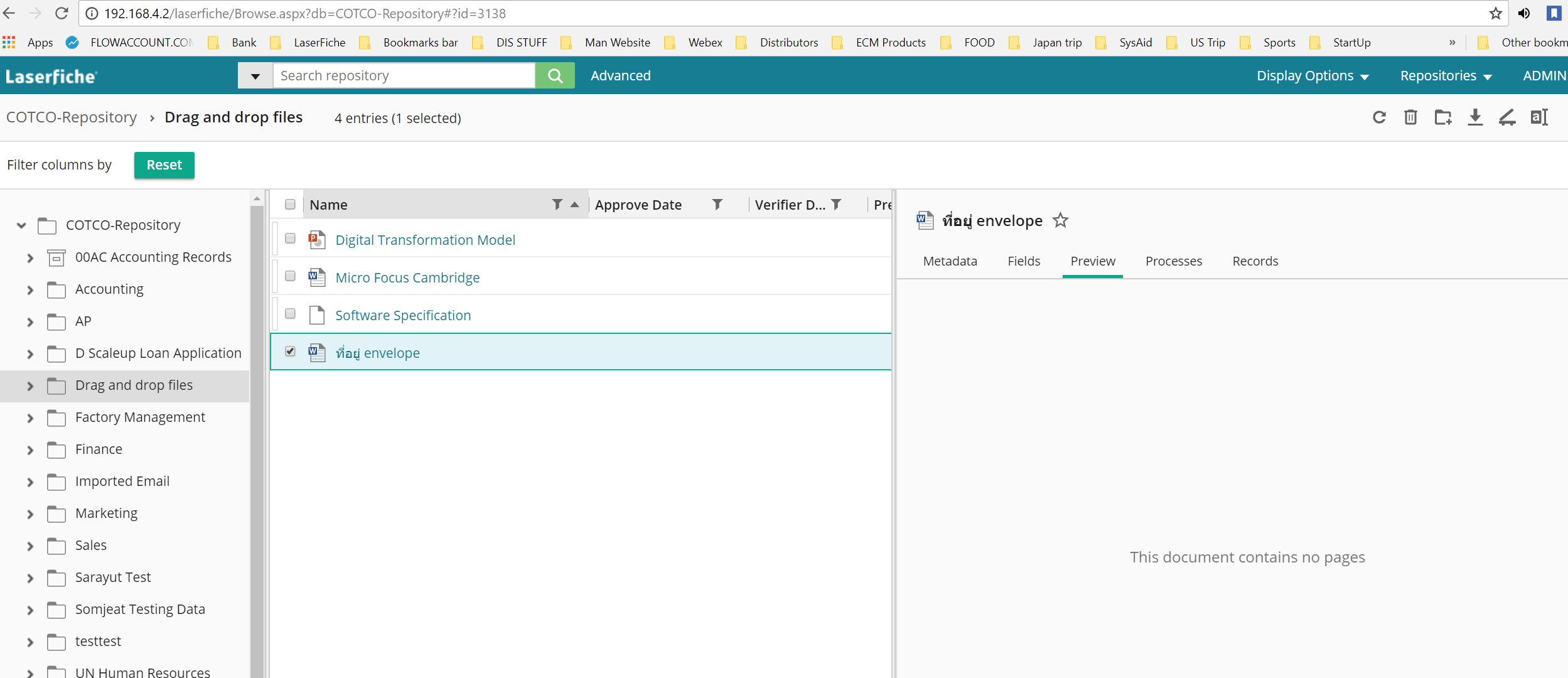Open the Display Options dropdown

tap(1312, 76)
